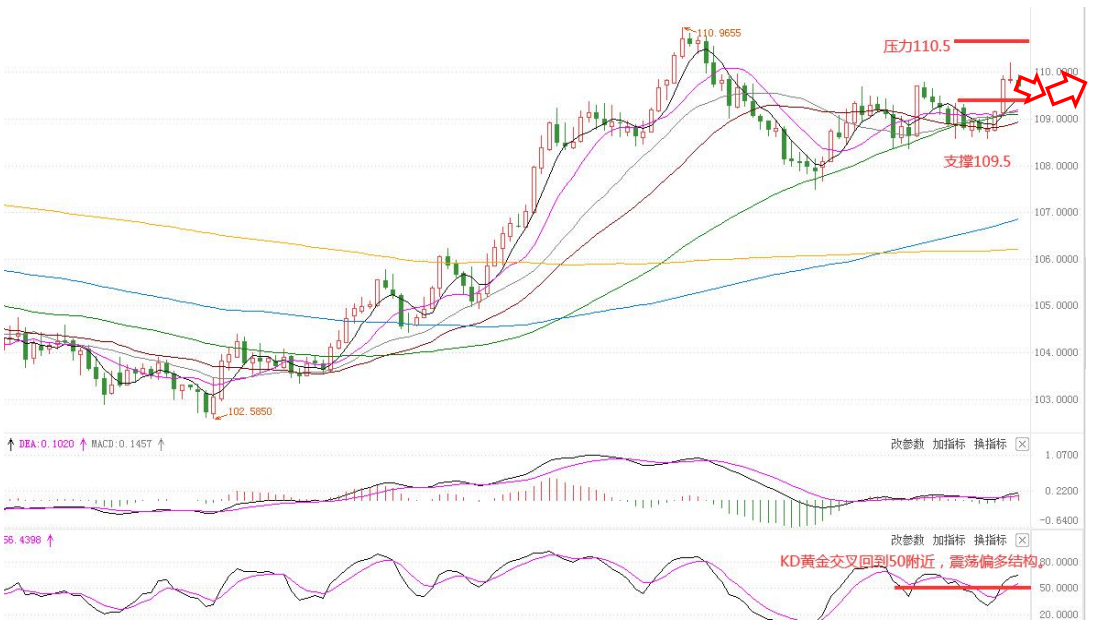Click 加指标 in the KD panel
Screen dimensions: 1107x632
point(949,540)
